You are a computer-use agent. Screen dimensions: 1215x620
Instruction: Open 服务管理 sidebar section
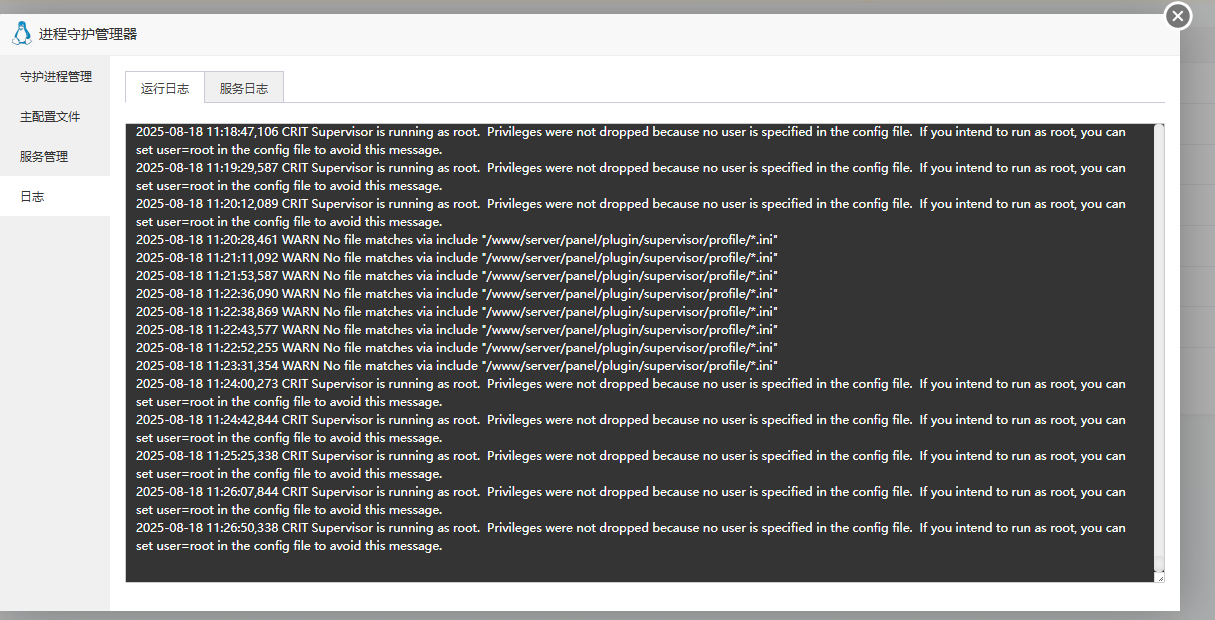(55, 157)
